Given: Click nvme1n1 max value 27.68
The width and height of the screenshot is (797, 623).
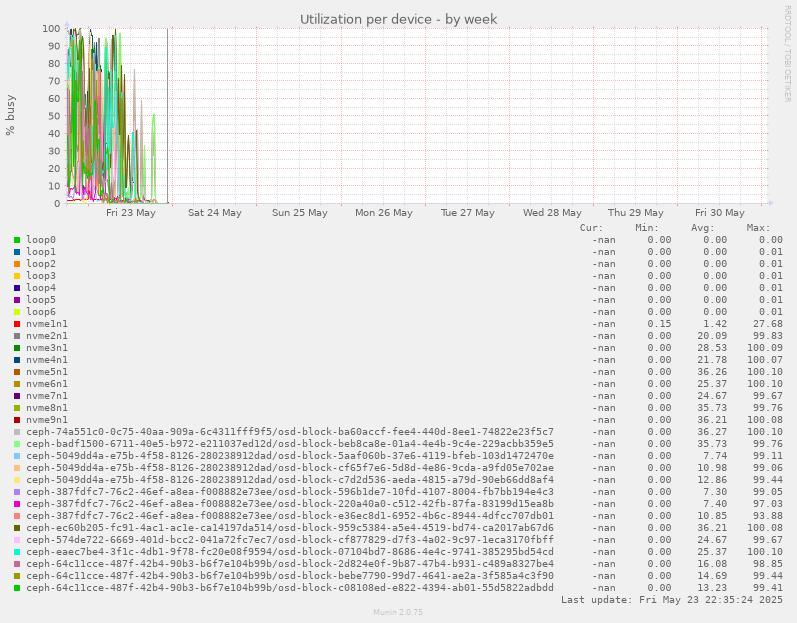Looking at the screenshot, I should [x=768, y=324].
